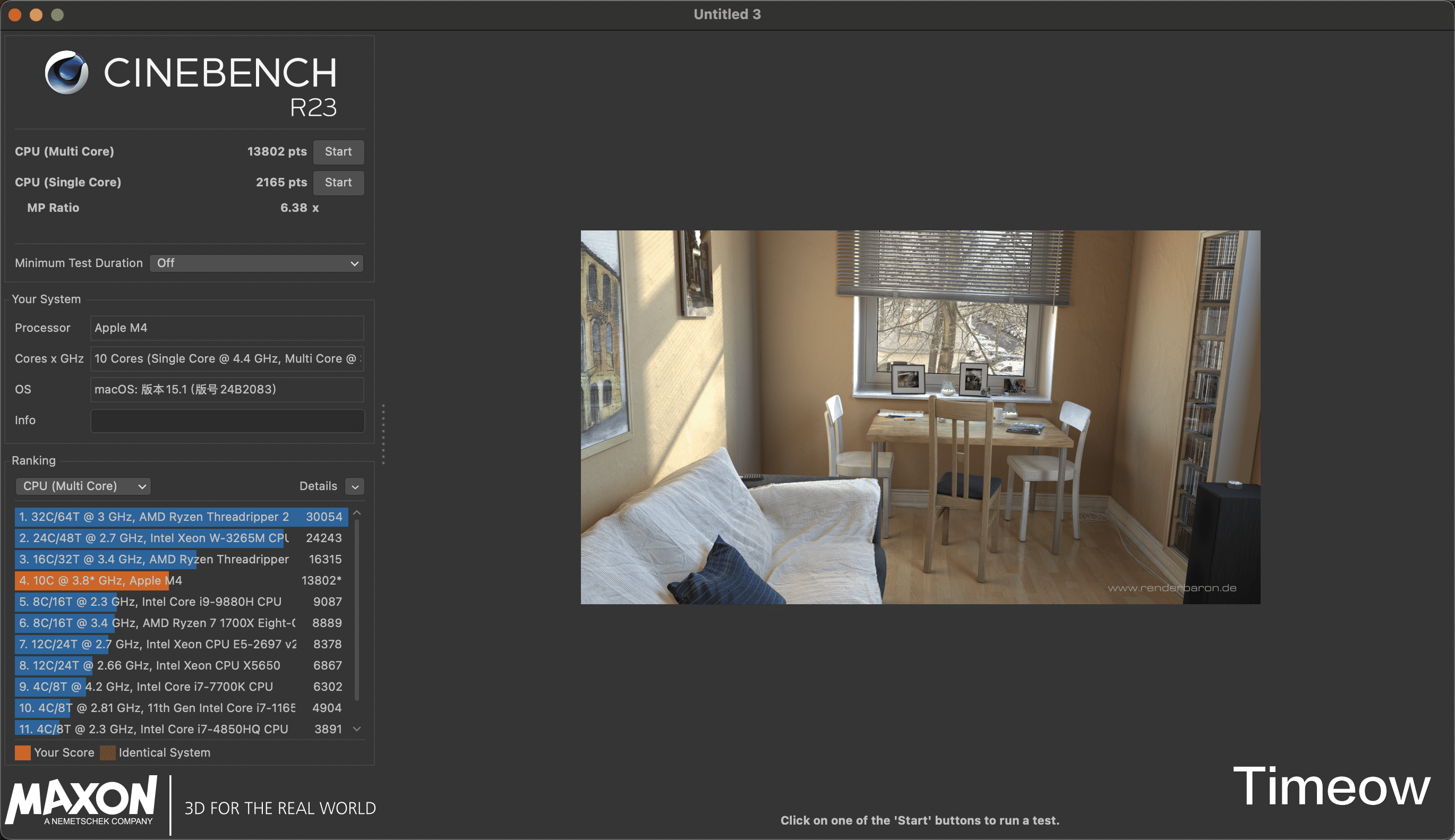Start the CPU Multi Core test
Screen dimensions: 1455x840
338,152
